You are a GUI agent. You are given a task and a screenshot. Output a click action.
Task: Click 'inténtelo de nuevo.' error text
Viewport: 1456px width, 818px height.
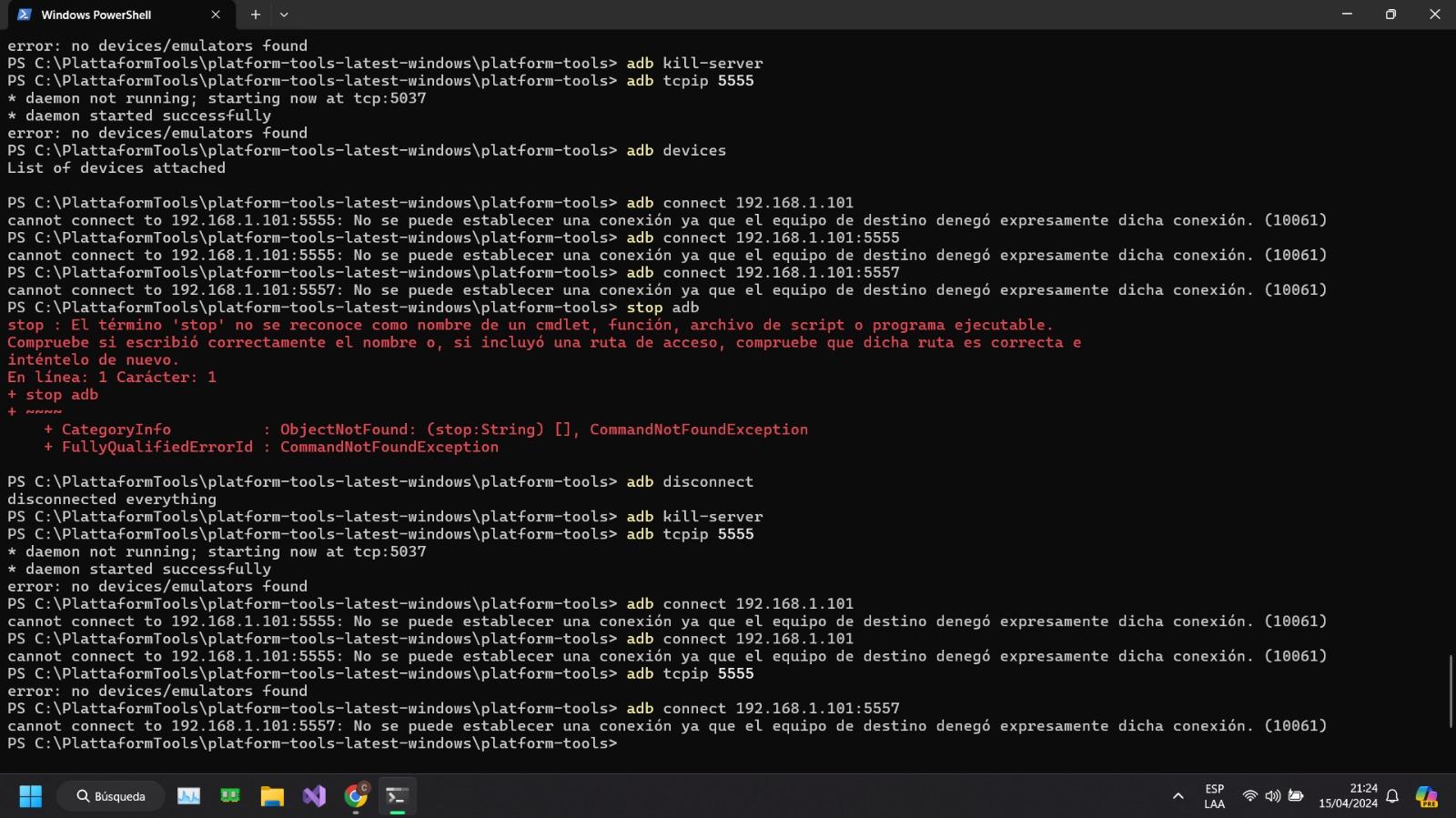pos(94,359)
